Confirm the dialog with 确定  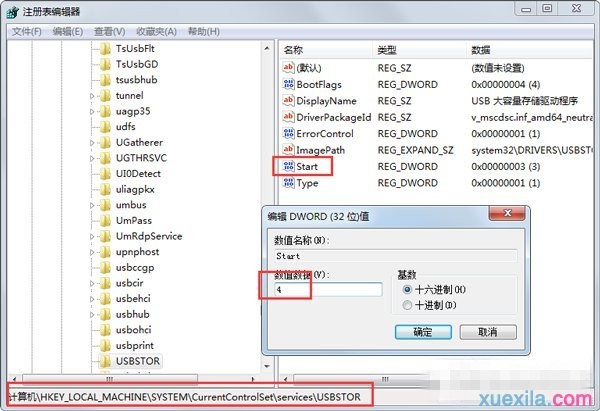pos(423,332)
